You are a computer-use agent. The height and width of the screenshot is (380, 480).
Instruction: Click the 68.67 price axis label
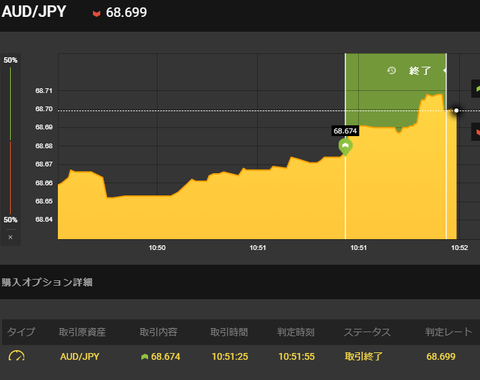click(x=44, y=164)
